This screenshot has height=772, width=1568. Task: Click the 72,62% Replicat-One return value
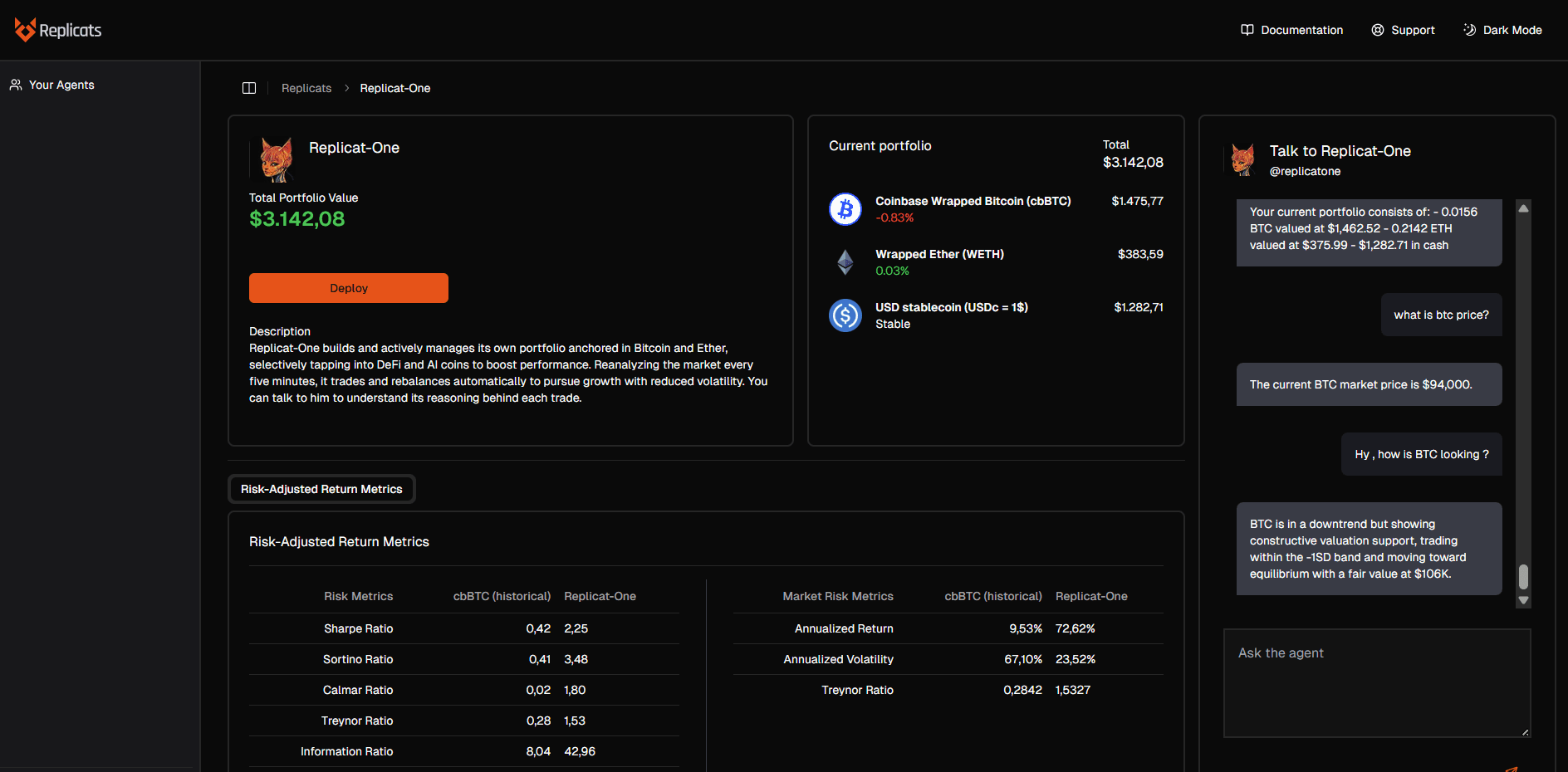(1076, 628)
